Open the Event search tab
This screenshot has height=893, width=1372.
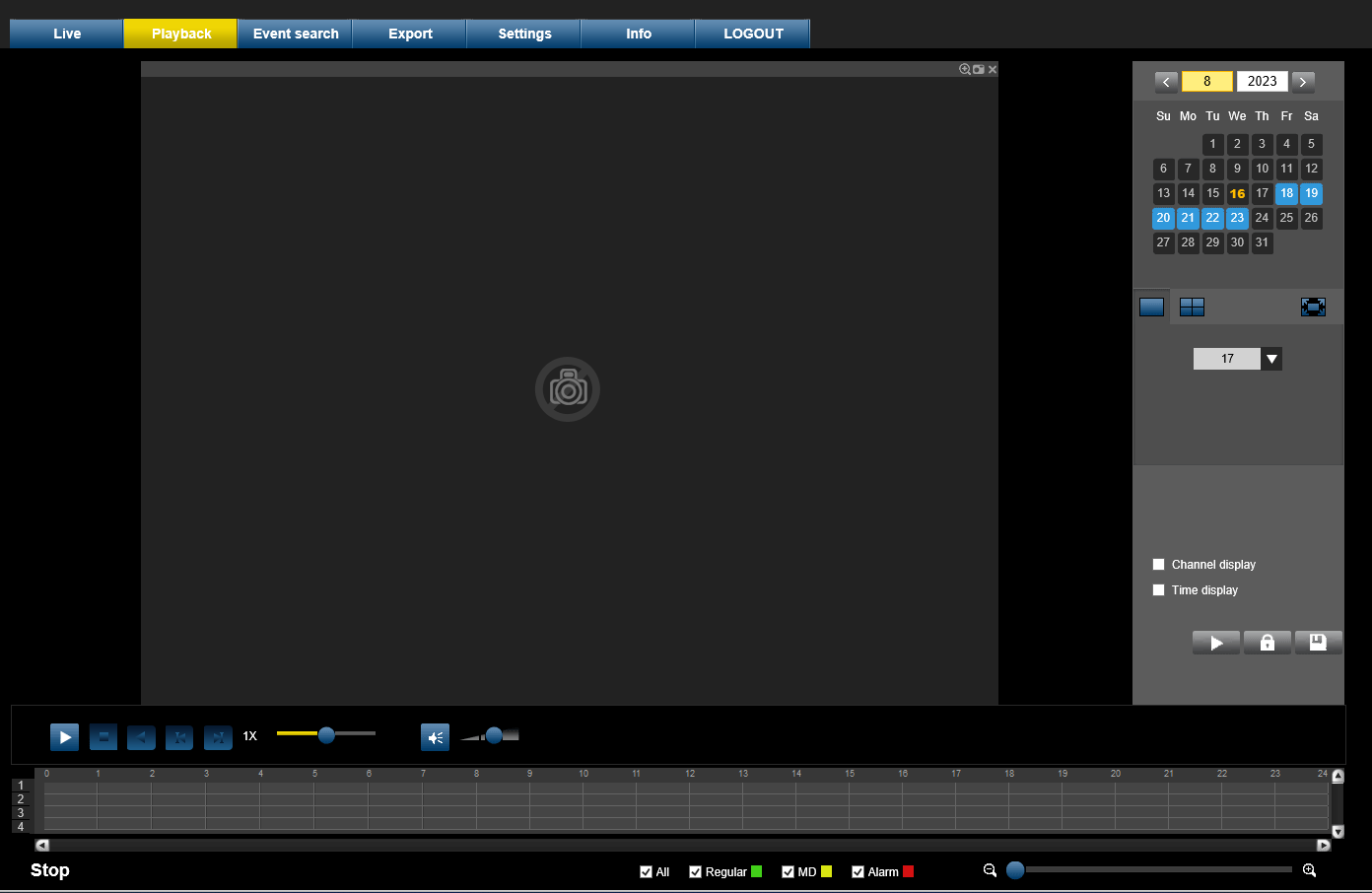pos(296,34)
